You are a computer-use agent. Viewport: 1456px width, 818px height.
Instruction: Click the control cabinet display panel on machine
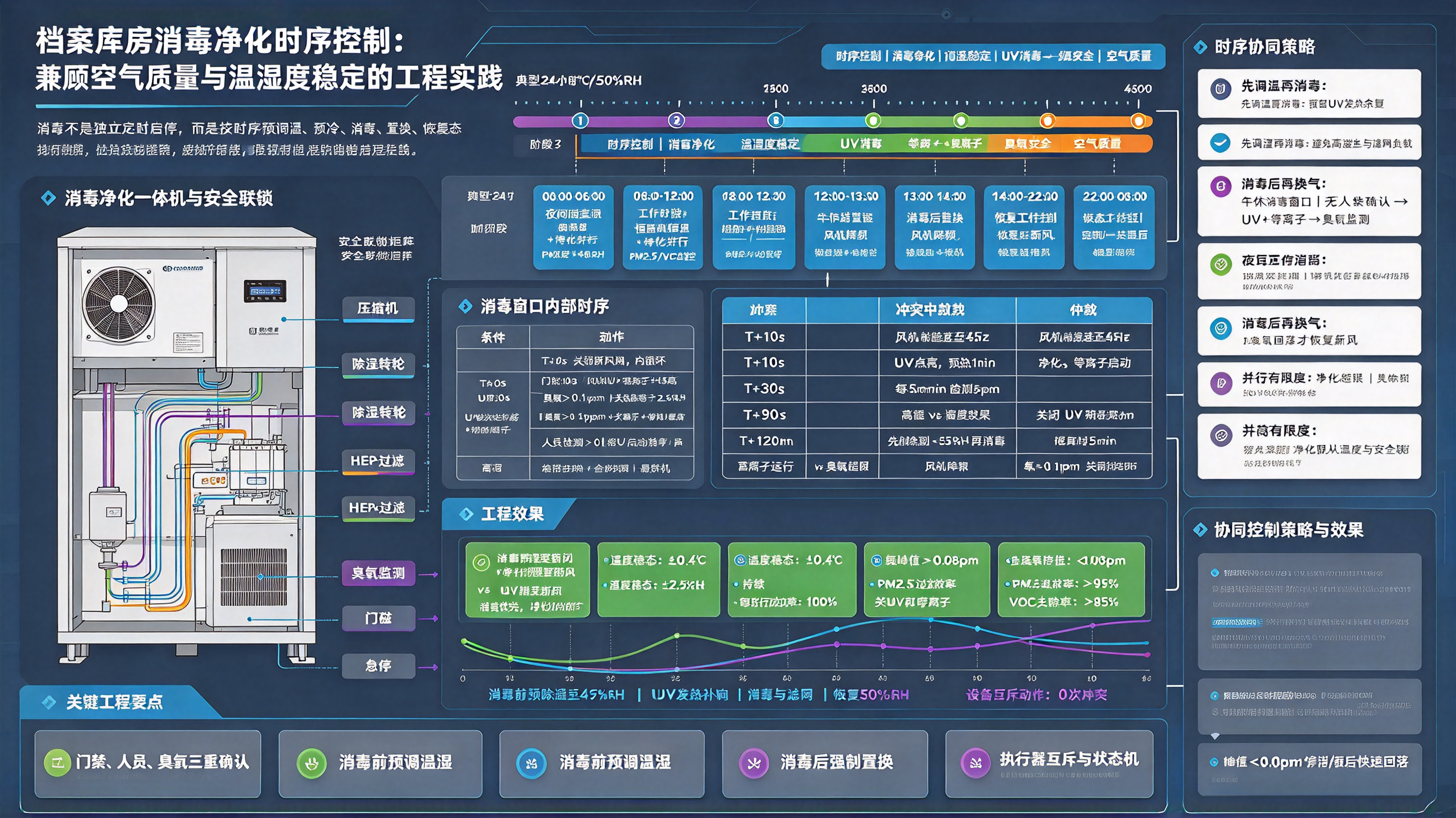(x=265, y=290)
